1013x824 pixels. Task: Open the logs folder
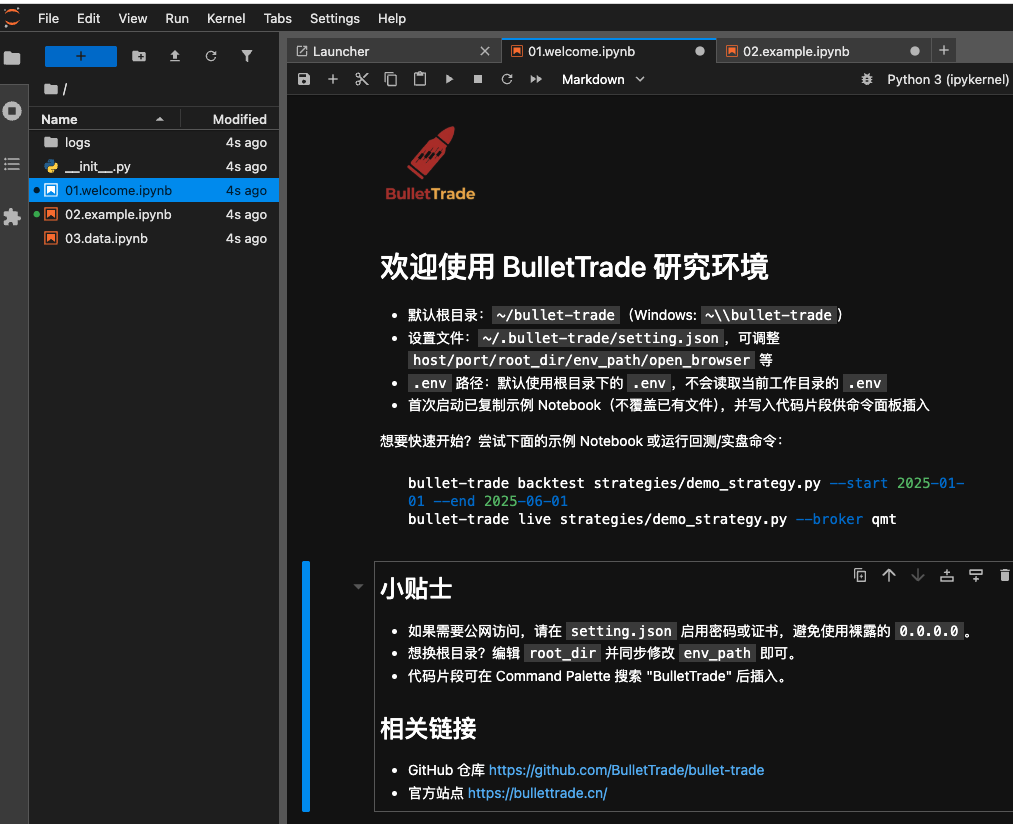point(154,142)
